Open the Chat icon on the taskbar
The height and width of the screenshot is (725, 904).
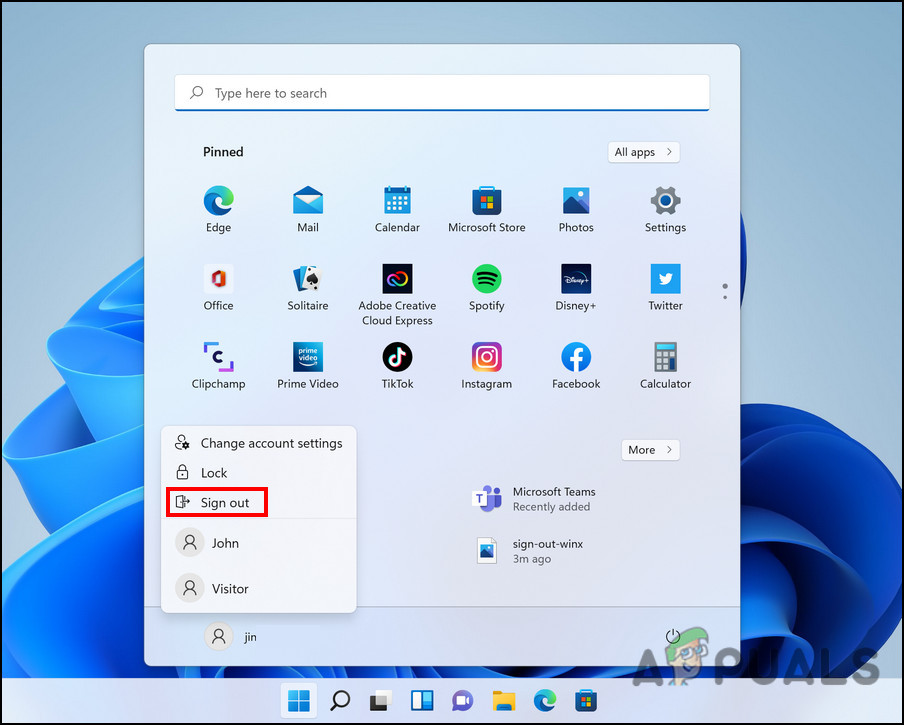coord(462,701)
